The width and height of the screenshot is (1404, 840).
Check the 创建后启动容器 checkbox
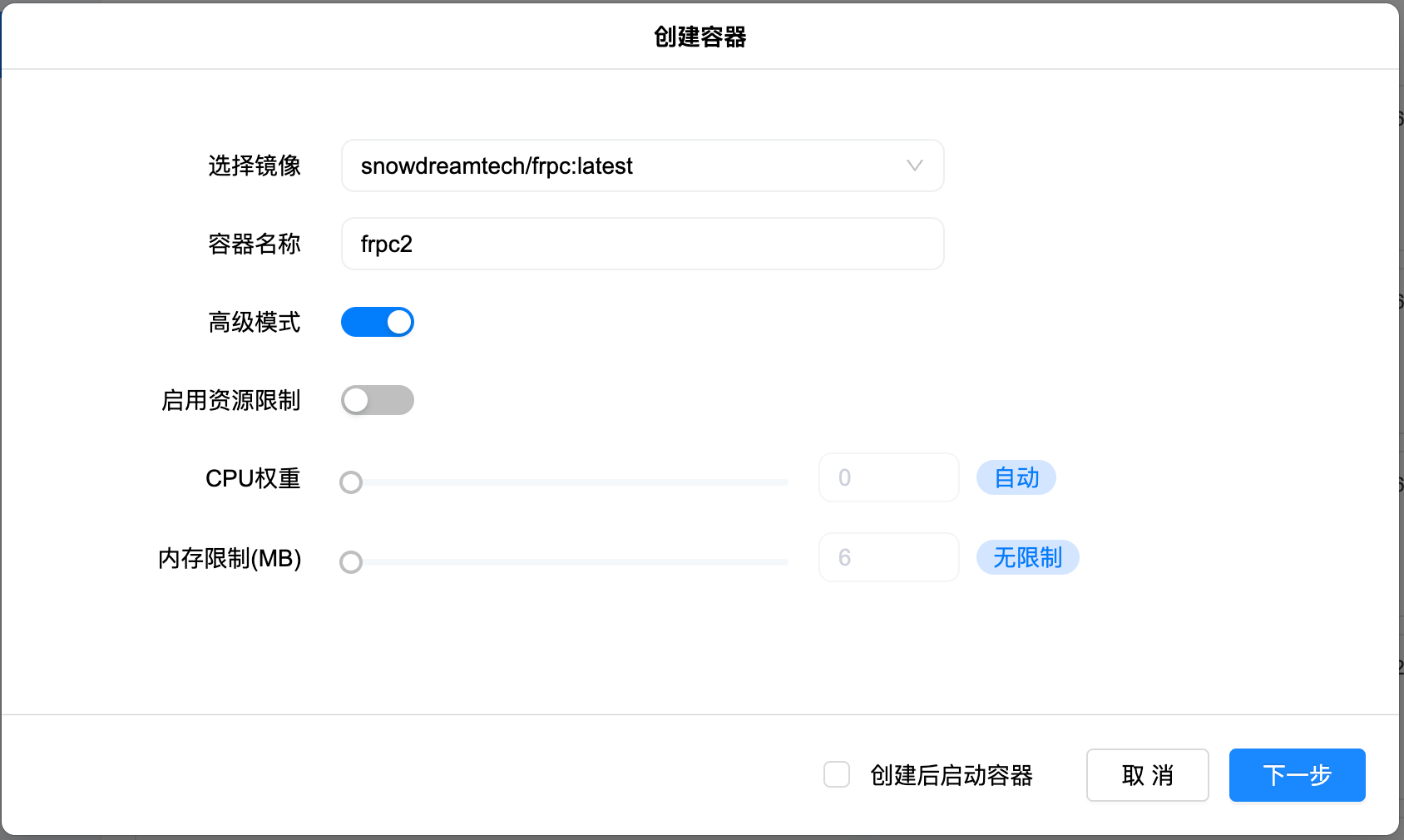(836, 775)
